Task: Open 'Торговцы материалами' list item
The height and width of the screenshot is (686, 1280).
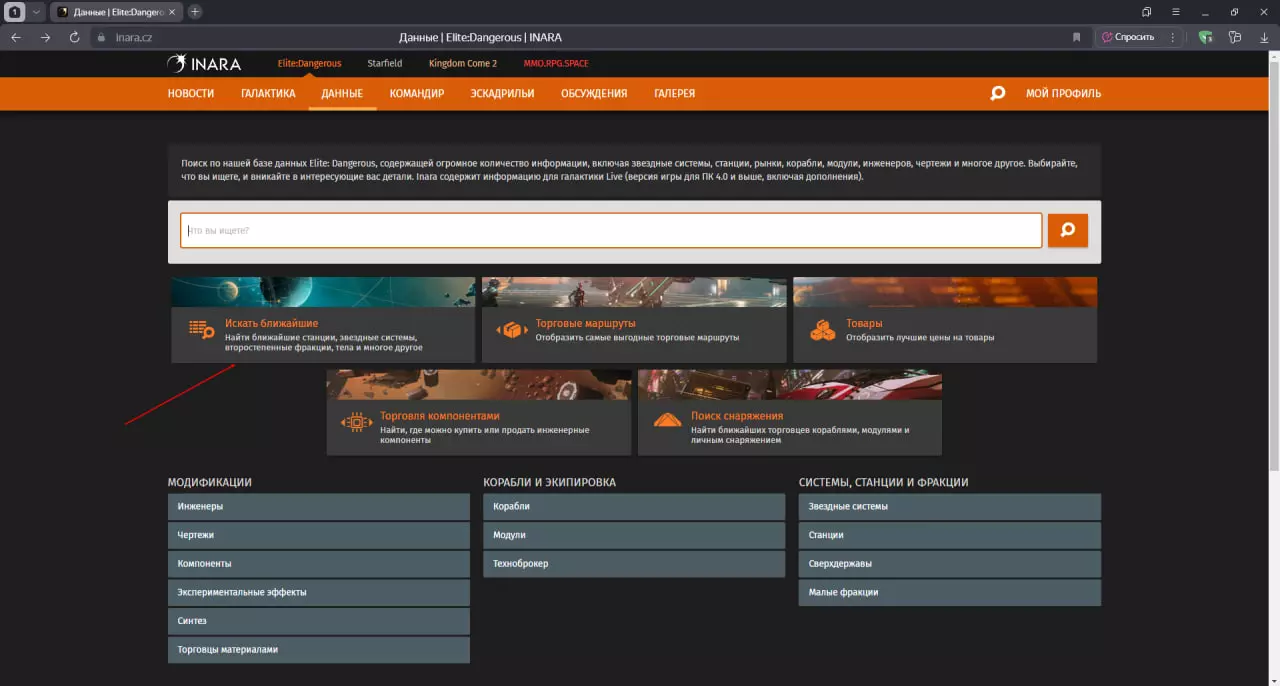Action: (319, 649)
